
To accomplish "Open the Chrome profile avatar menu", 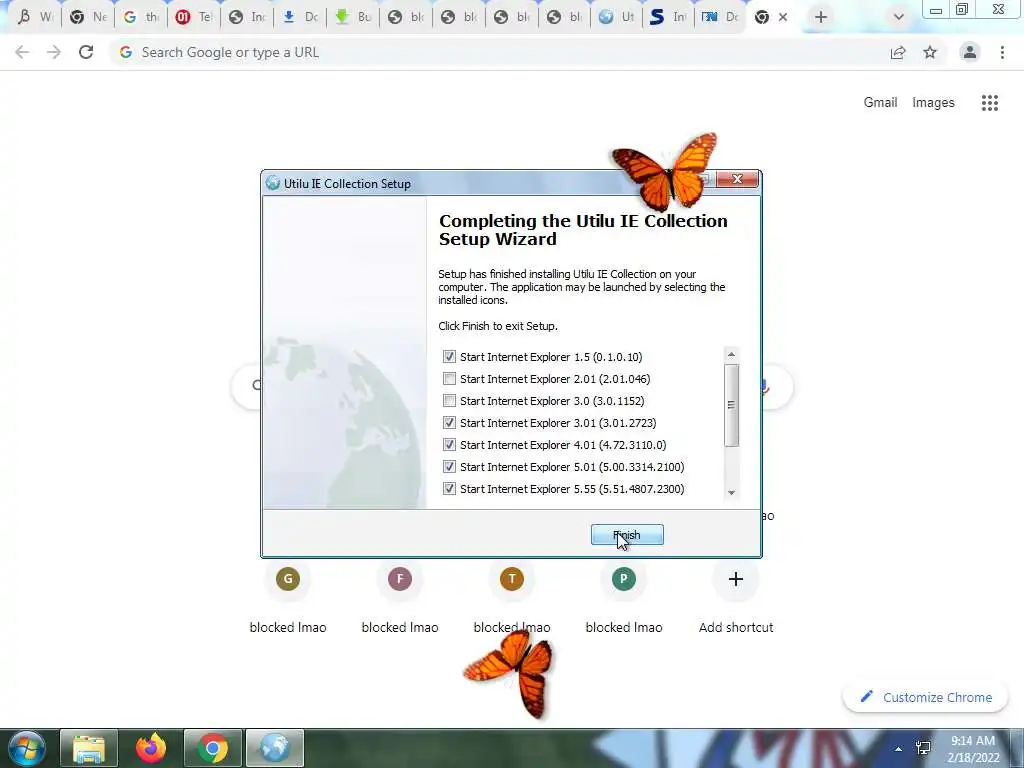I will (970, 52).
